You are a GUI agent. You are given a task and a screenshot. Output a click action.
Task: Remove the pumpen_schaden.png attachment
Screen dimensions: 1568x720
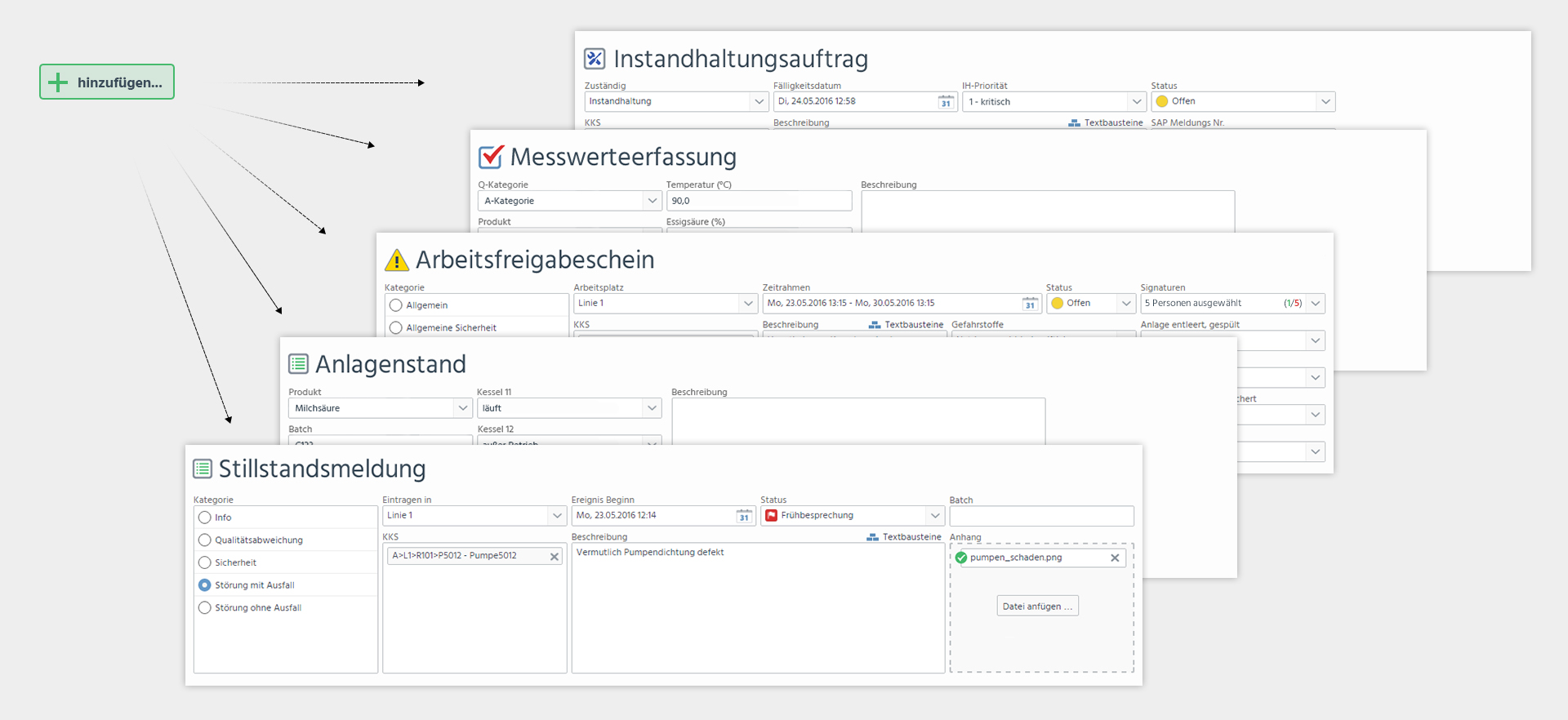1115,558
